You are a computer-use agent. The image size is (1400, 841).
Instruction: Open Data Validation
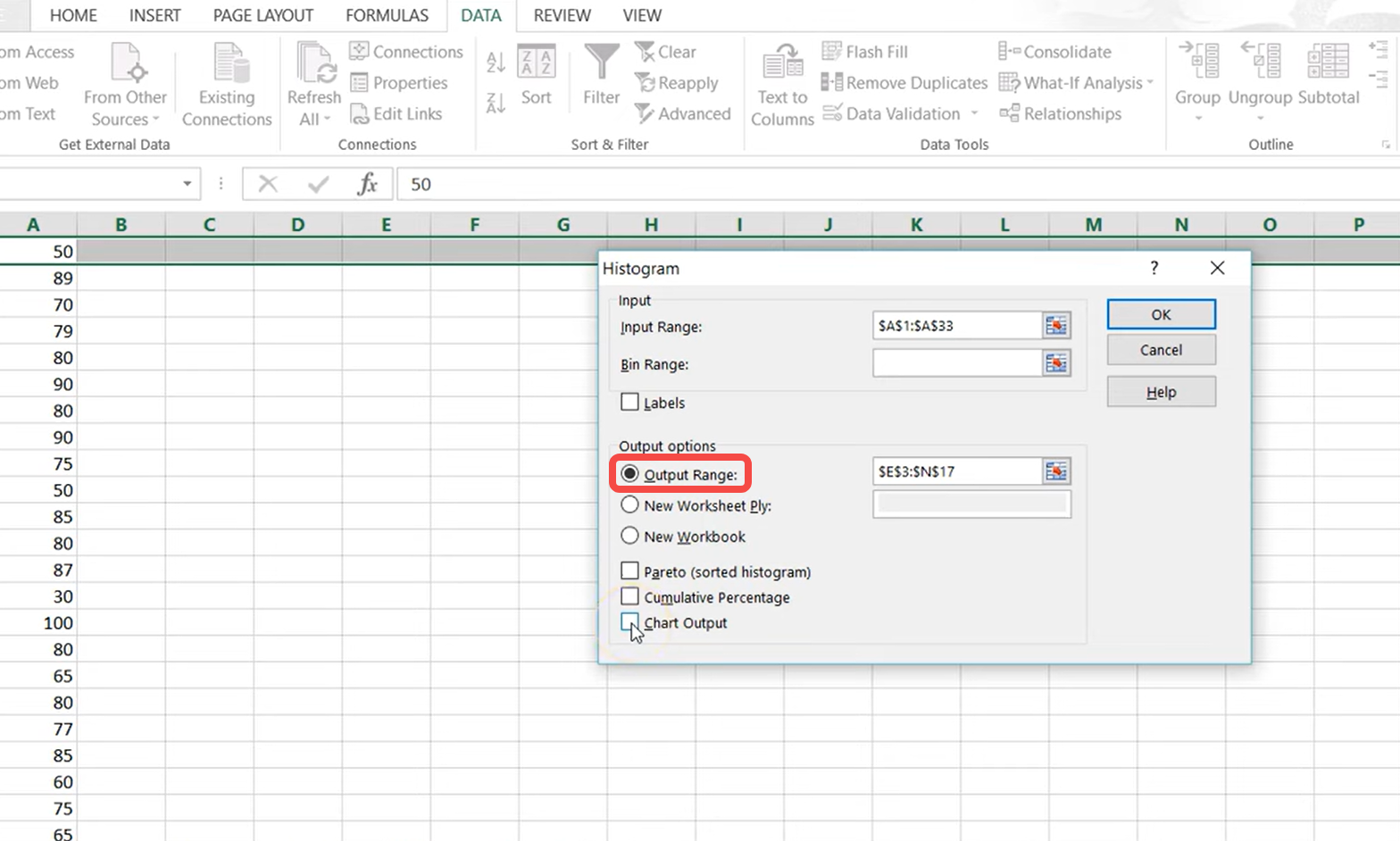coord(892,113)
